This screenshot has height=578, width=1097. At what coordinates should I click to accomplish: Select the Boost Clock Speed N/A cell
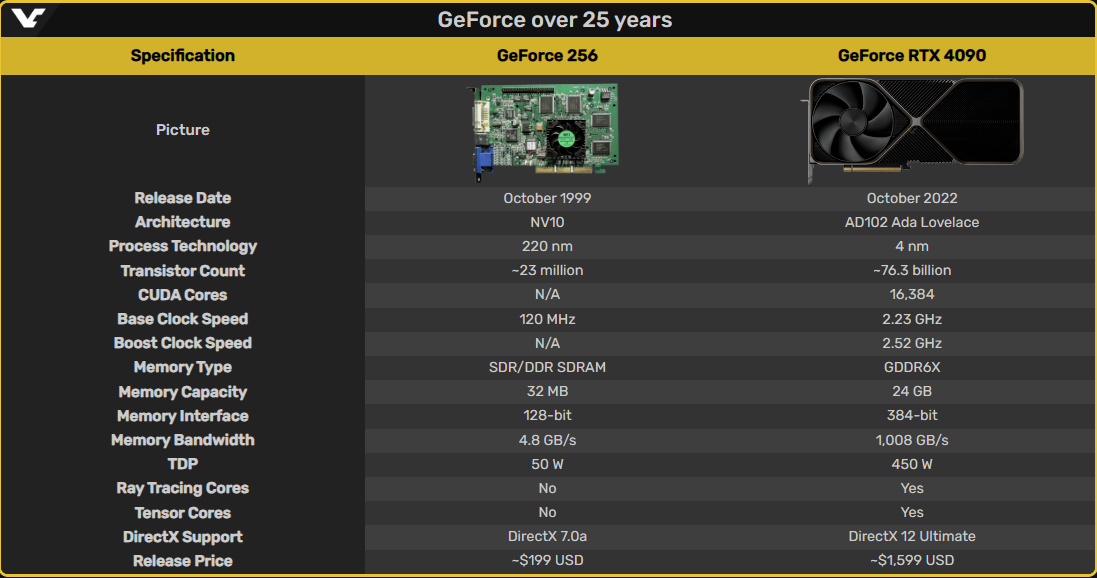(547, 344)
